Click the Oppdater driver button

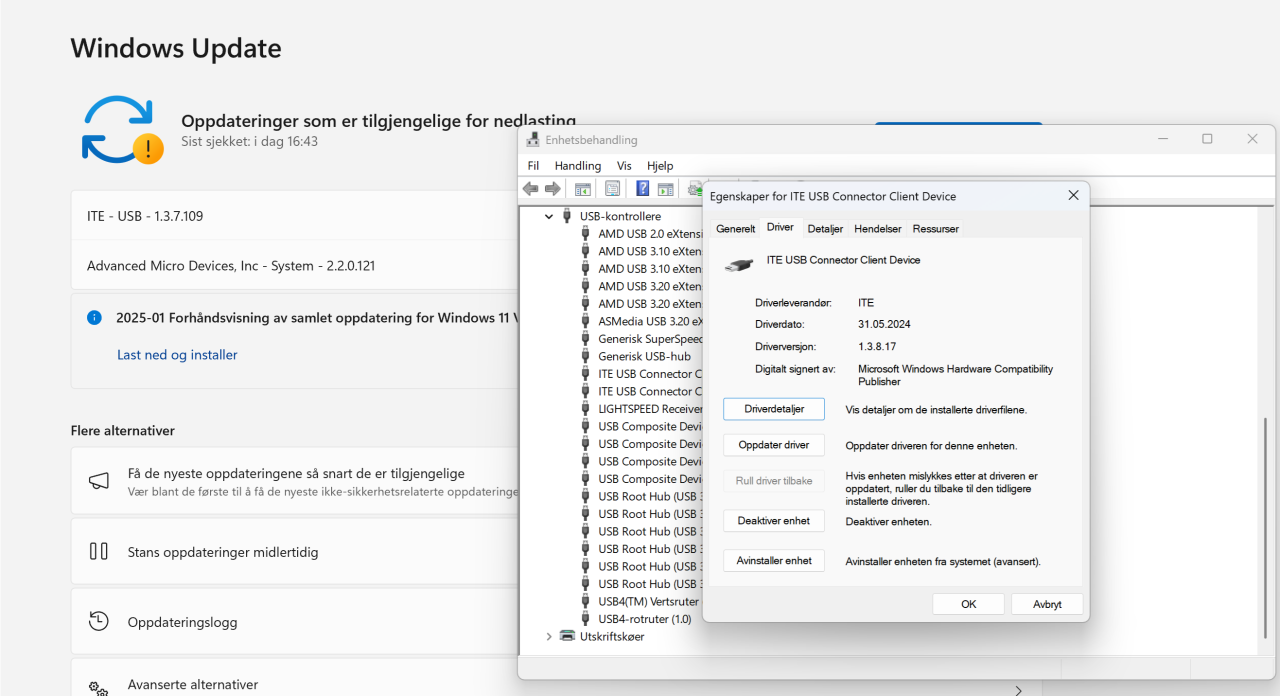773,445
